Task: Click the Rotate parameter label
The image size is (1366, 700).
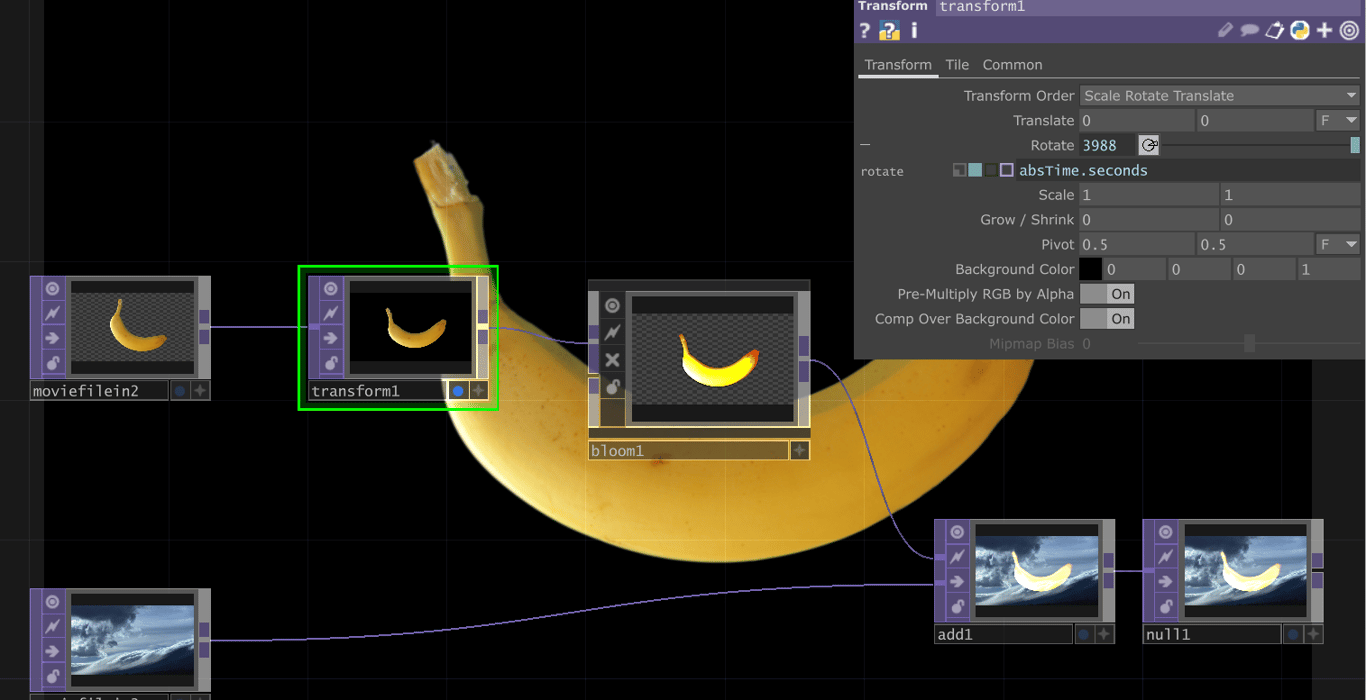Action: (x=1051, y=146)
